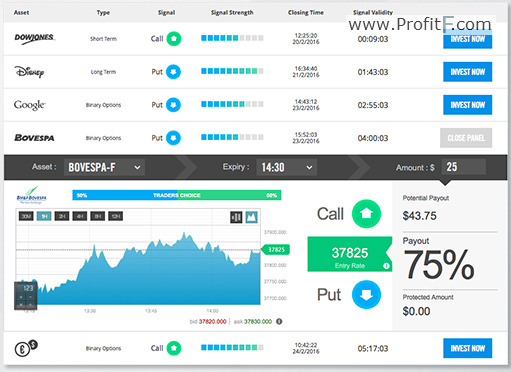This screenshot has width=511, height=372.
Task: Select the 12H chart timeframe
Action: pyautogui.click(x=115, y=216)
